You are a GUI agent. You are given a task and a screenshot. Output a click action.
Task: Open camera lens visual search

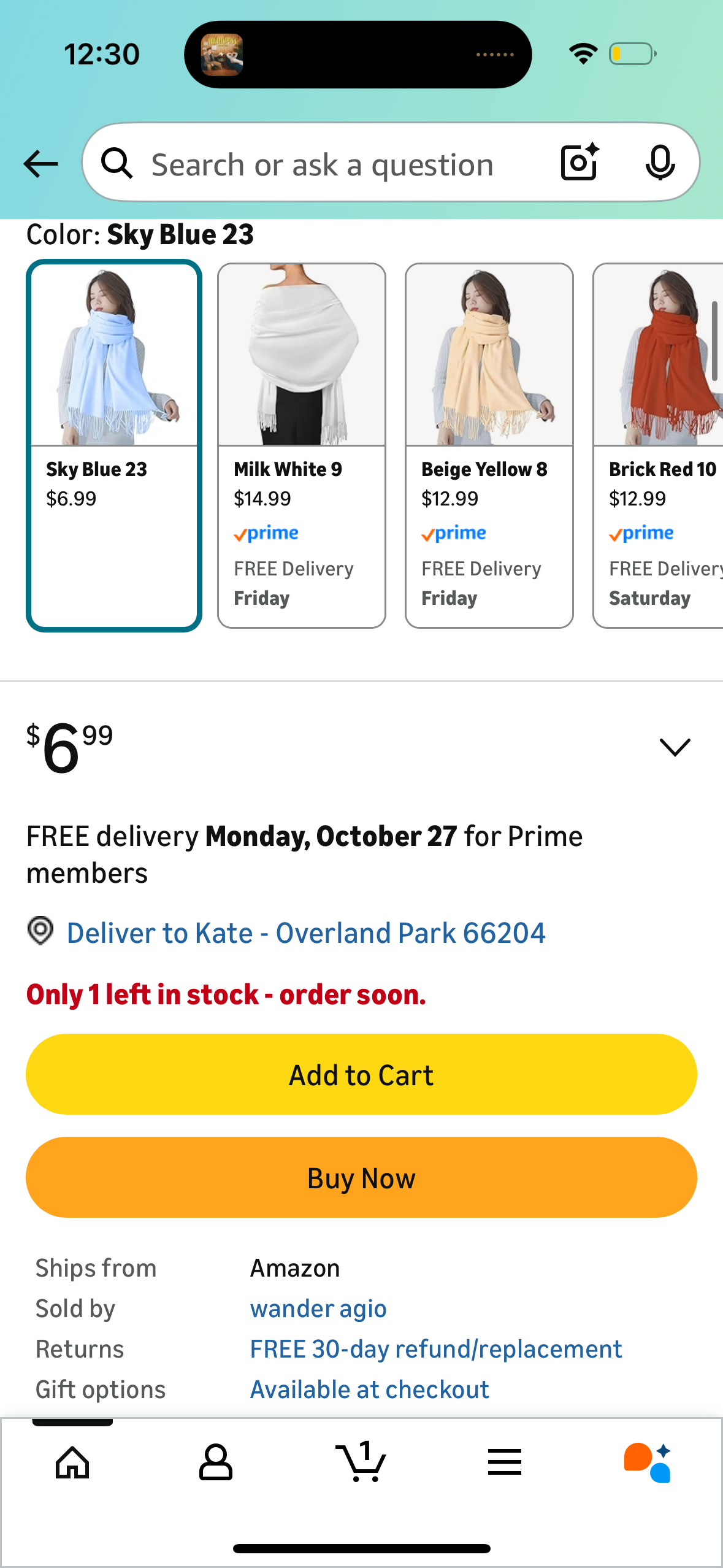tap(579, 163)
